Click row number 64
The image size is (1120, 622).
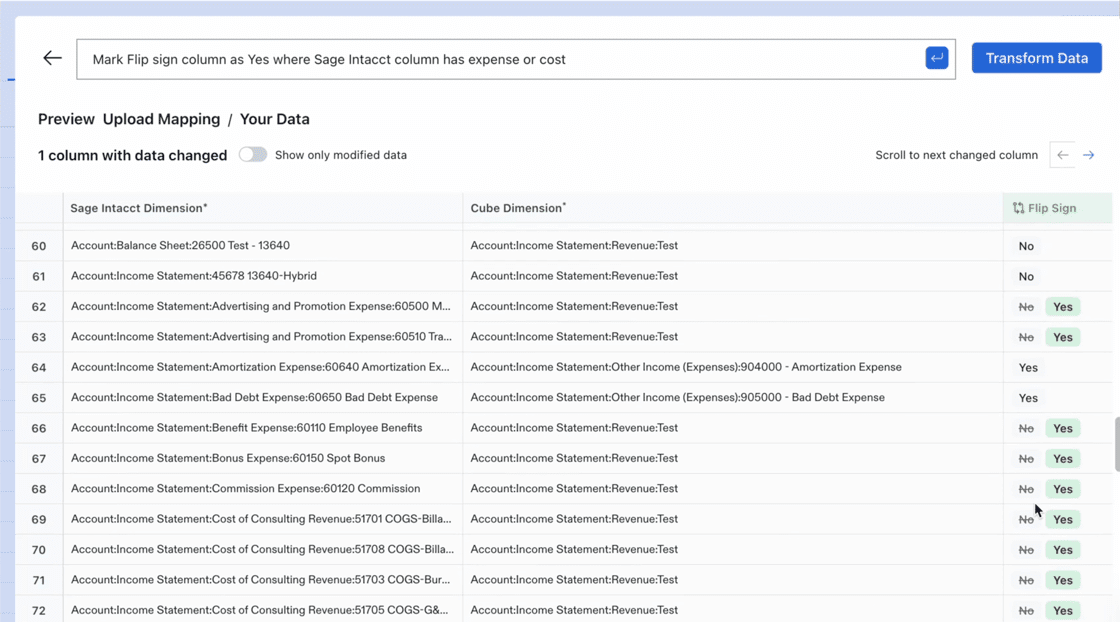click(x=39, y=368)
